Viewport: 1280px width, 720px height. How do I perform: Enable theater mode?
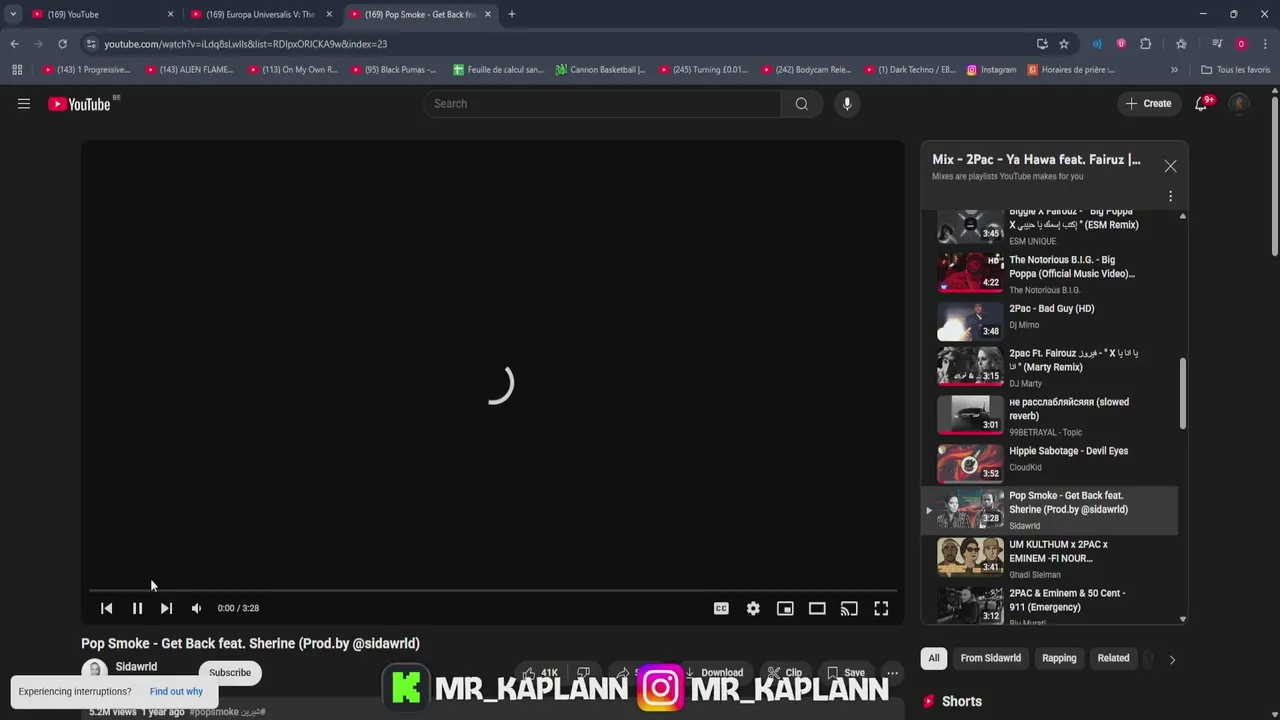click(817, 608)
